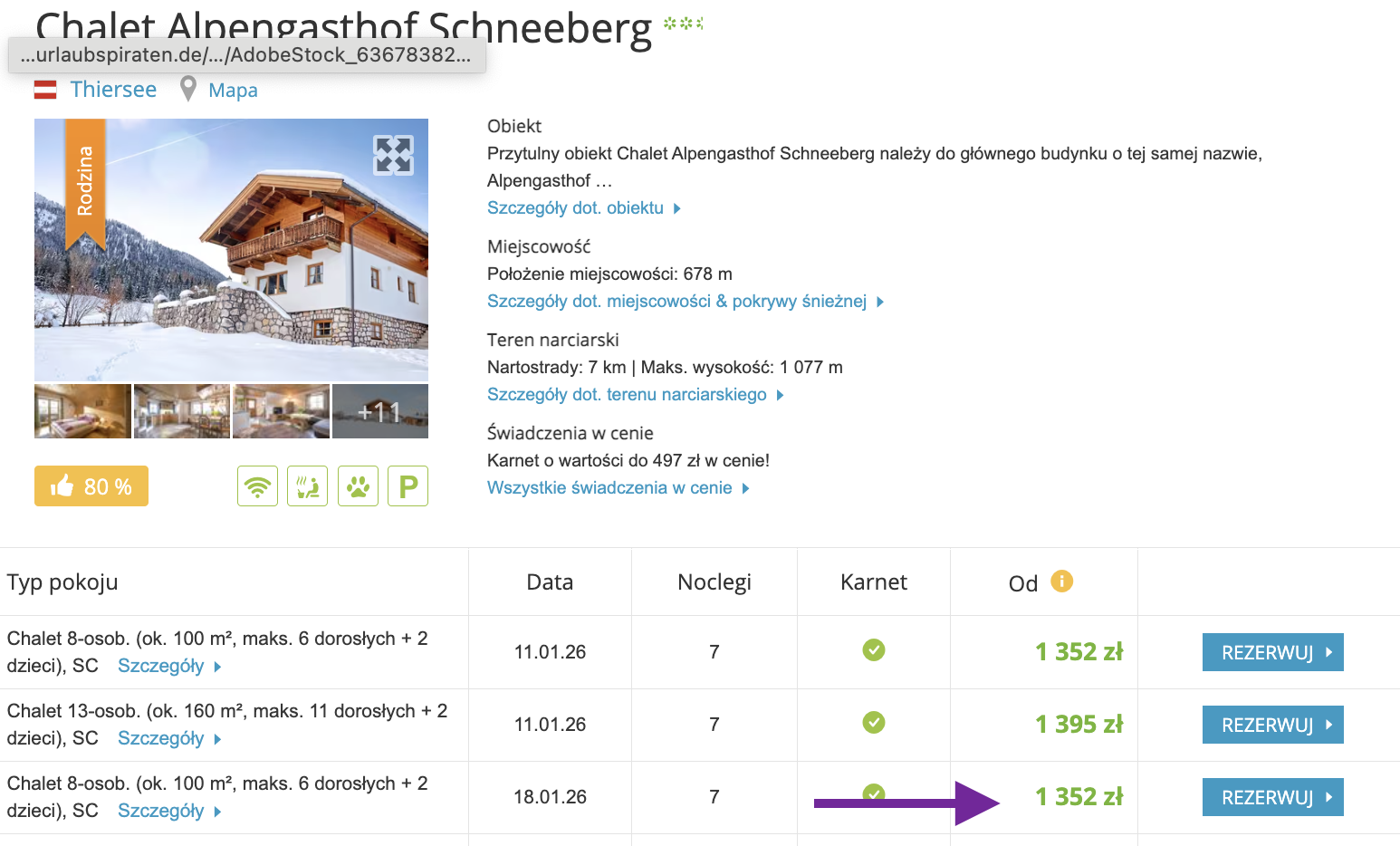The height and width of the screenshot is (846, 1400).
Task: Toggle the Karnet checkmark on the 13-person chalet row
Action: [873, 724]
